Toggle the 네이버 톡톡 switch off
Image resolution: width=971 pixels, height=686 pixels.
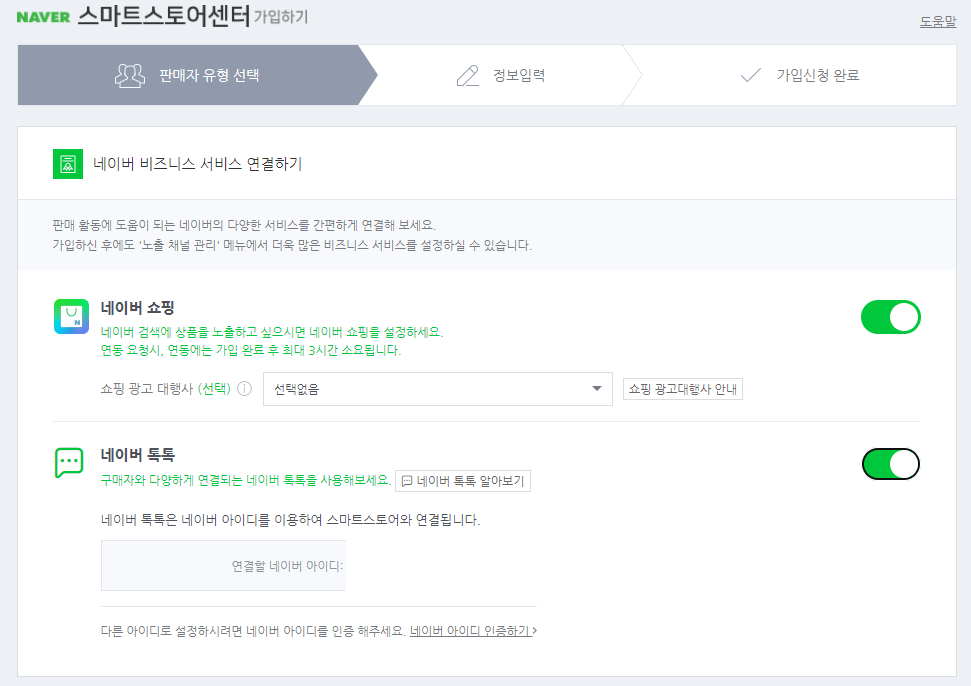[890, 464]
